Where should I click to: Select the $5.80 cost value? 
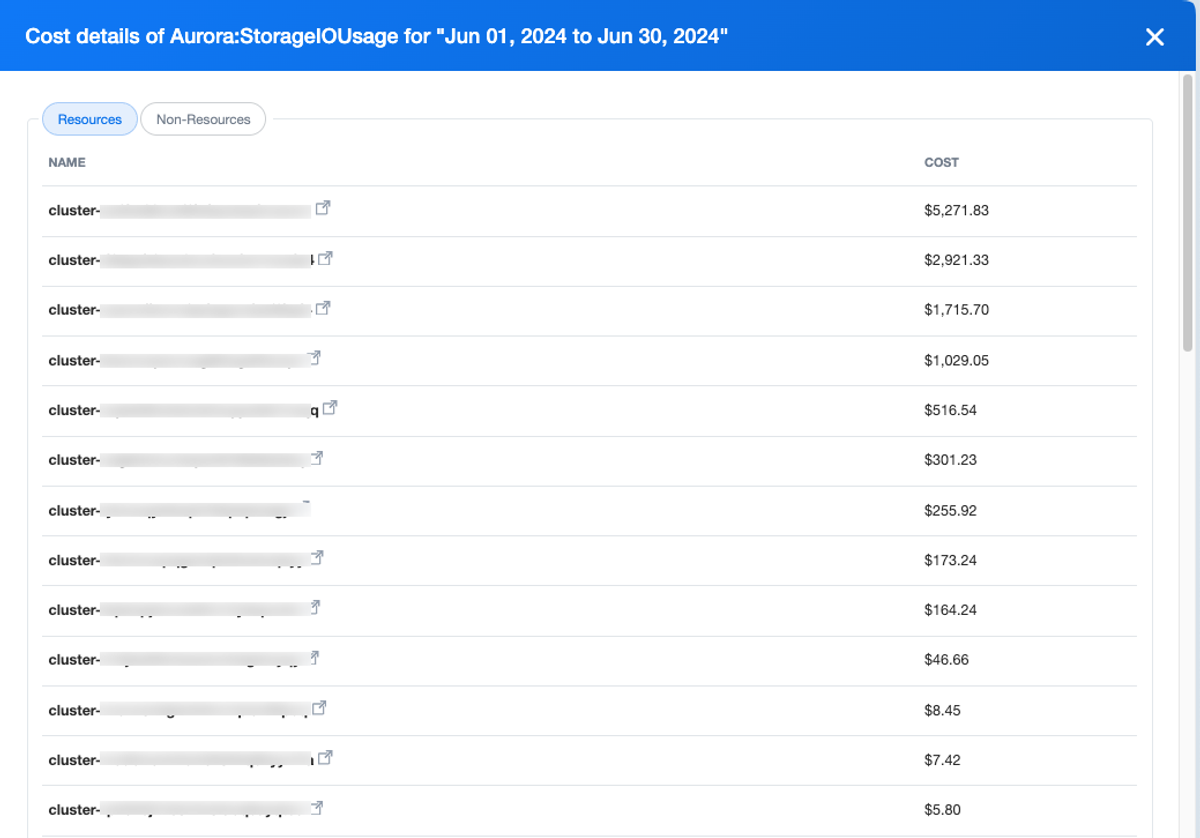(x=942, y=810)
